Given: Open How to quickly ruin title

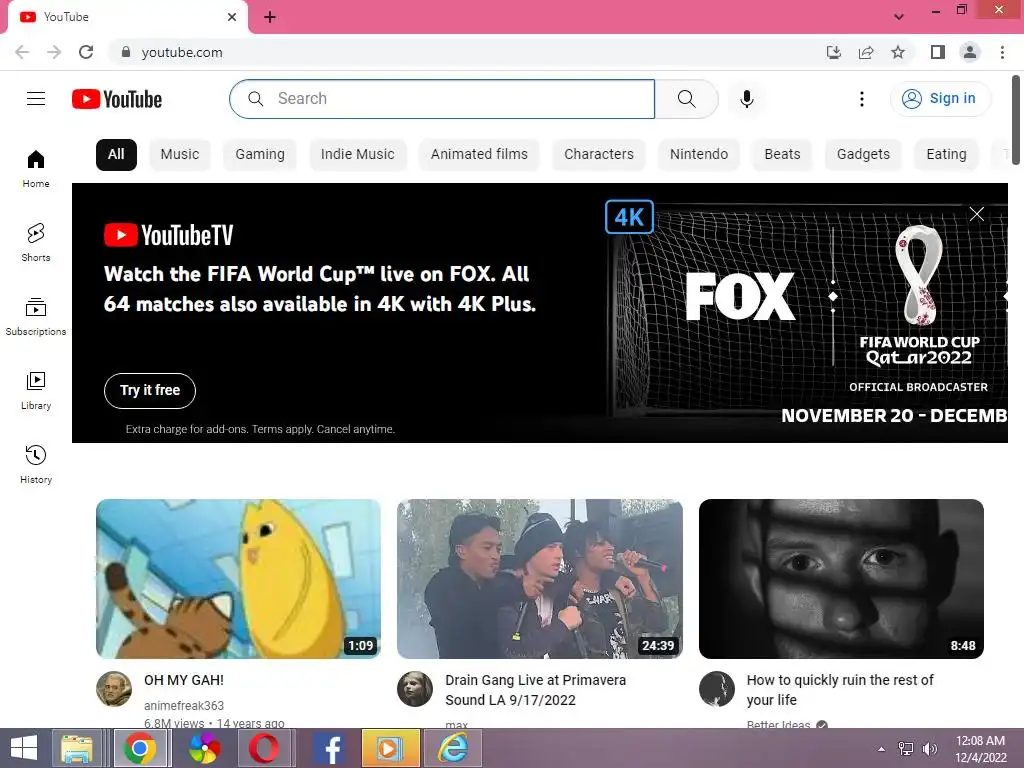Looking at the screenshot, I should tap(840, 690).
